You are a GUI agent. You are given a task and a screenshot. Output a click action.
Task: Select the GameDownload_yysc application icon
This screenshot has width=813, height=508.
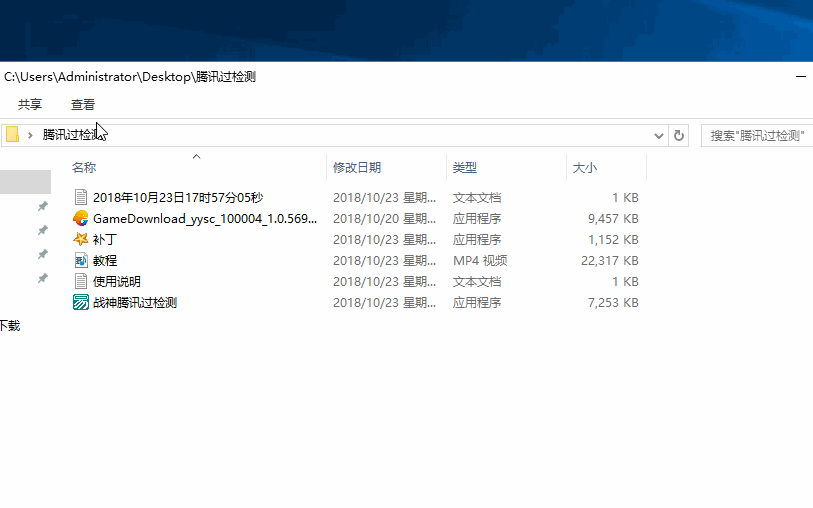[x=80, y=218]
